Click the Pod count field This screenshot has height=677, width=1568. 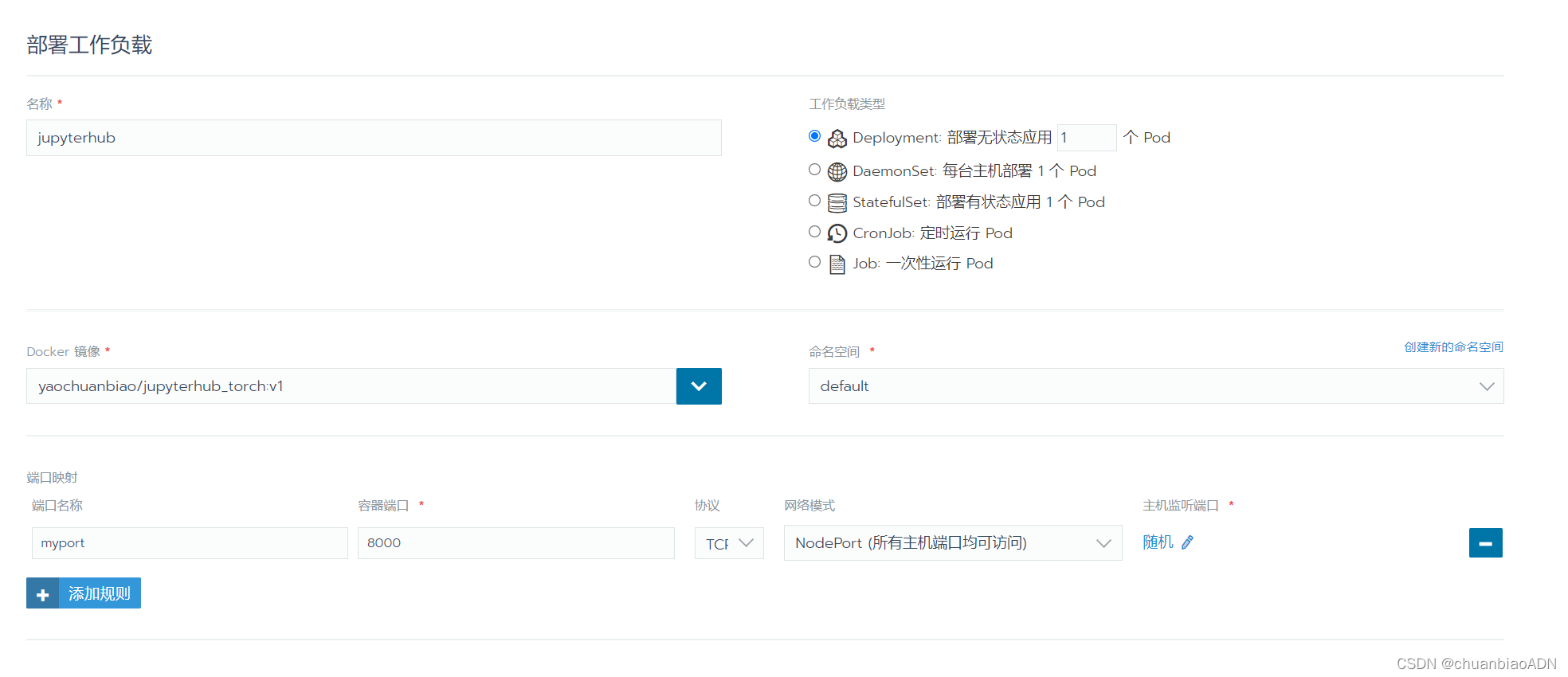tap(1087, 138)
